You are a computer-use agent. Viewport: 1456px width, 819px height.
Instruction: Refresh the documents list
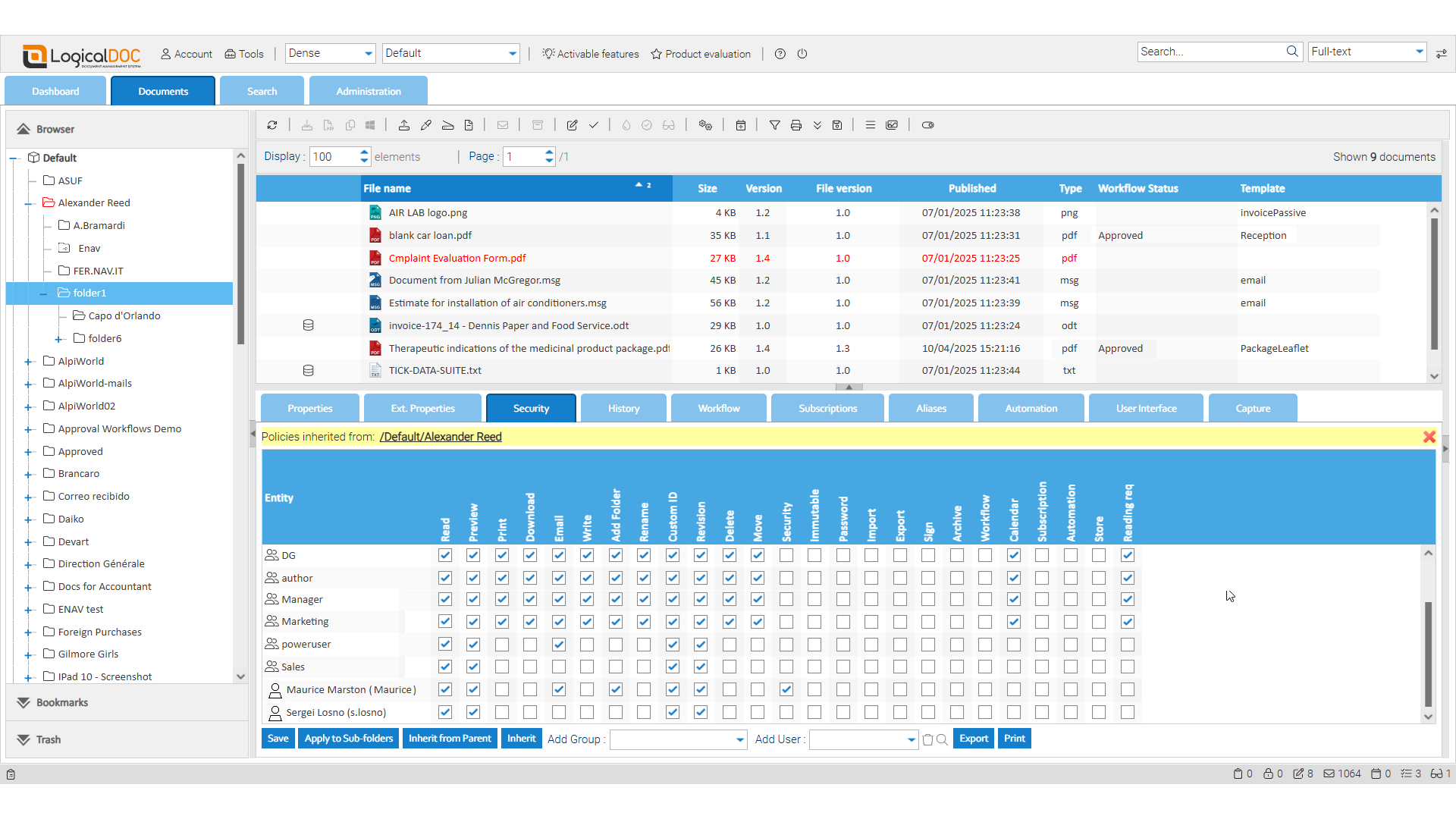(273, 125)
